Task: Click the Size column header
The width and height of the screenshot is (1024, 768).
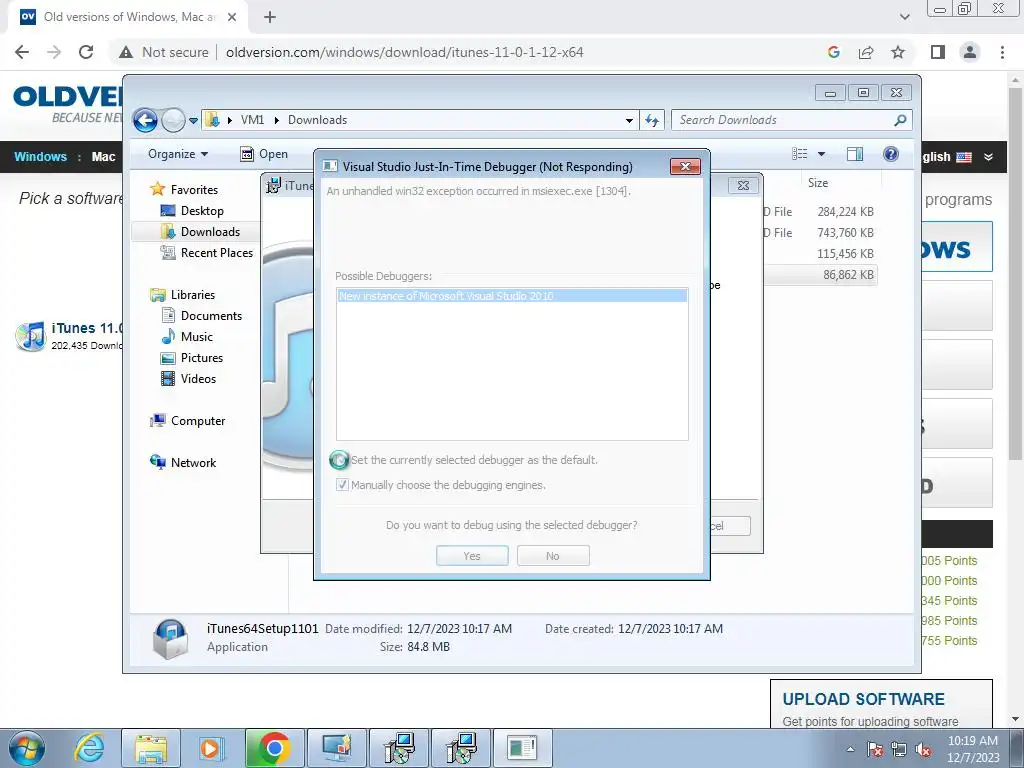Action: pyautogui.click(x=818, y=183)
